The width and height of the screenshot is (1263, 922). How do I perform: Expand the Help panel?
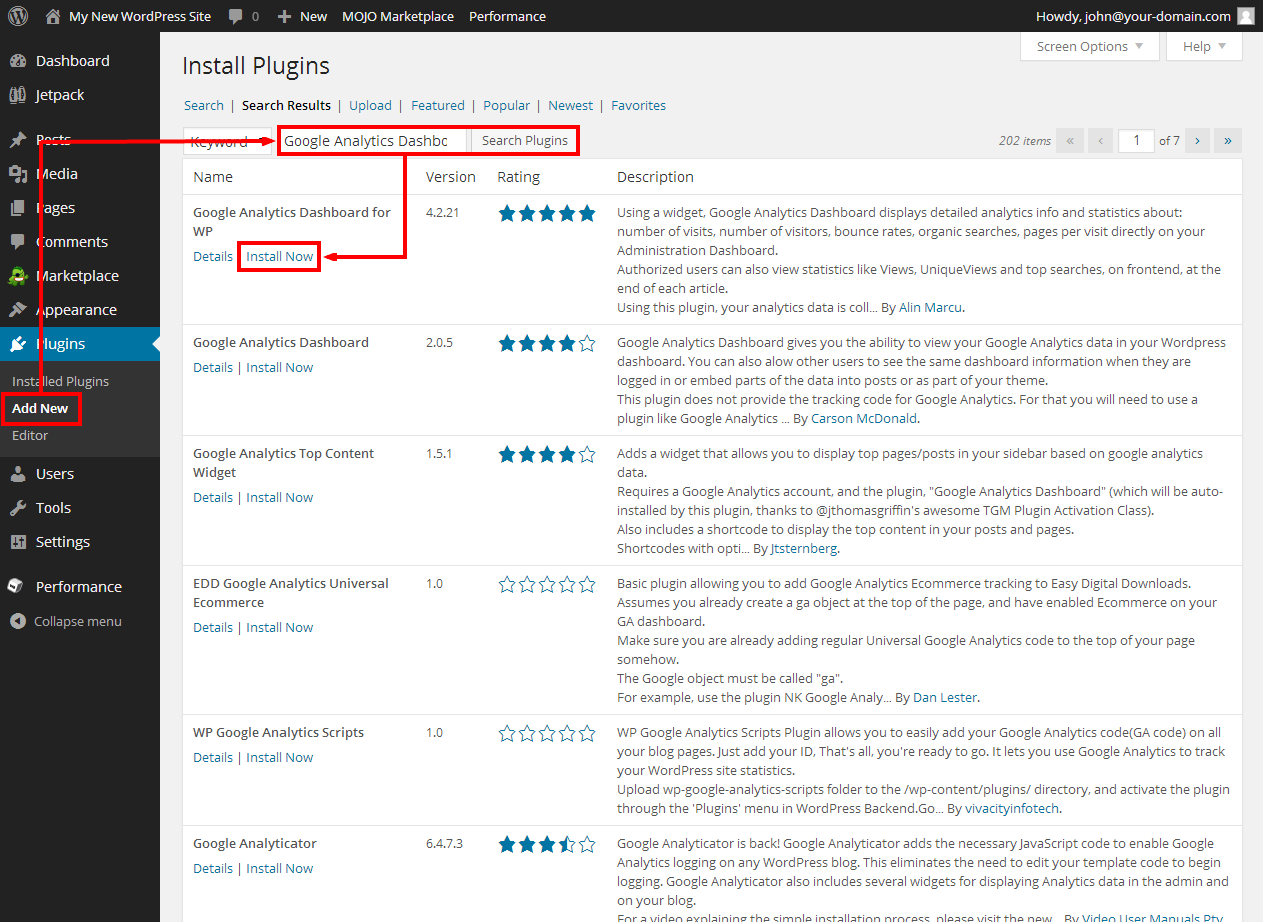click(x=1205, y=47)
